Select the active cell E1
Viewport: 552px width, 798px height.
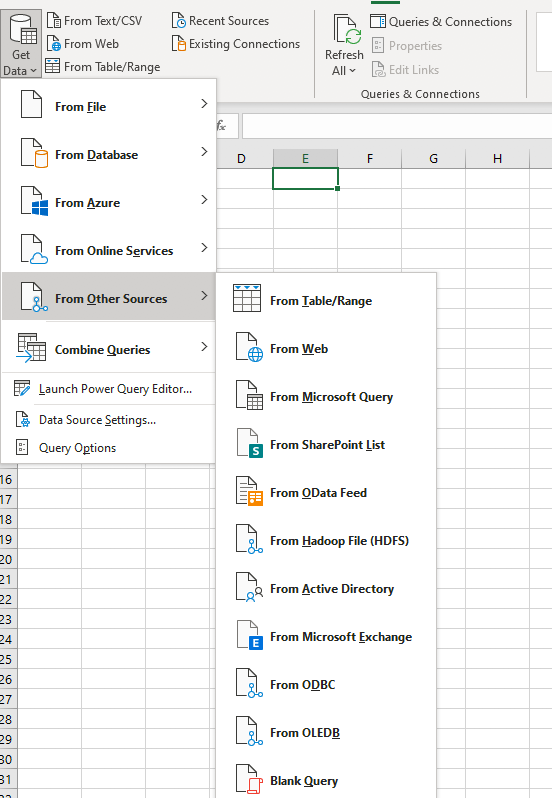(x=305, y=179)
